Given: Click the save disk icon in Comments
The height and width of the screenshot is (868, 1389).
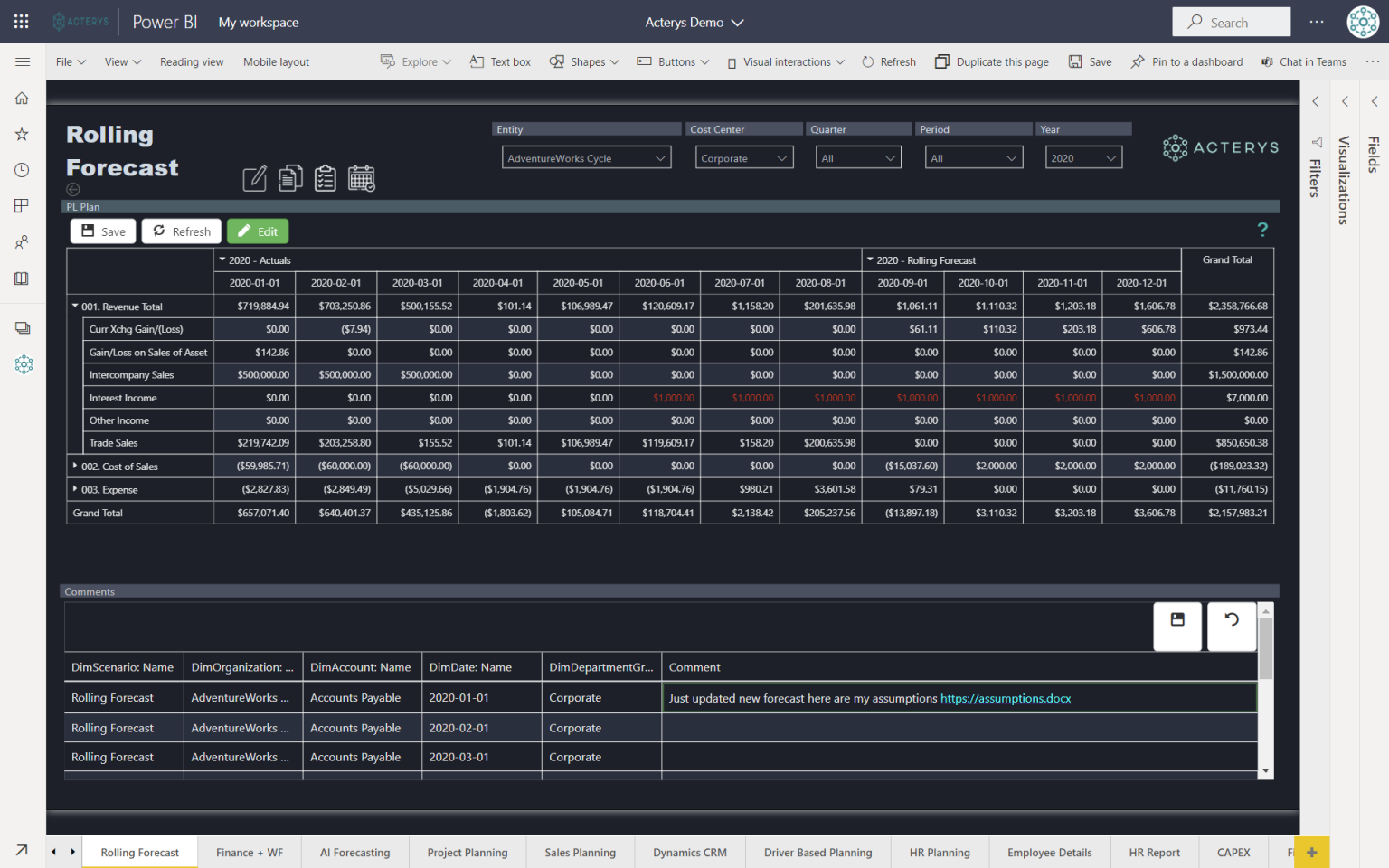Looking at the screenshot, I should pos(1177,621).
